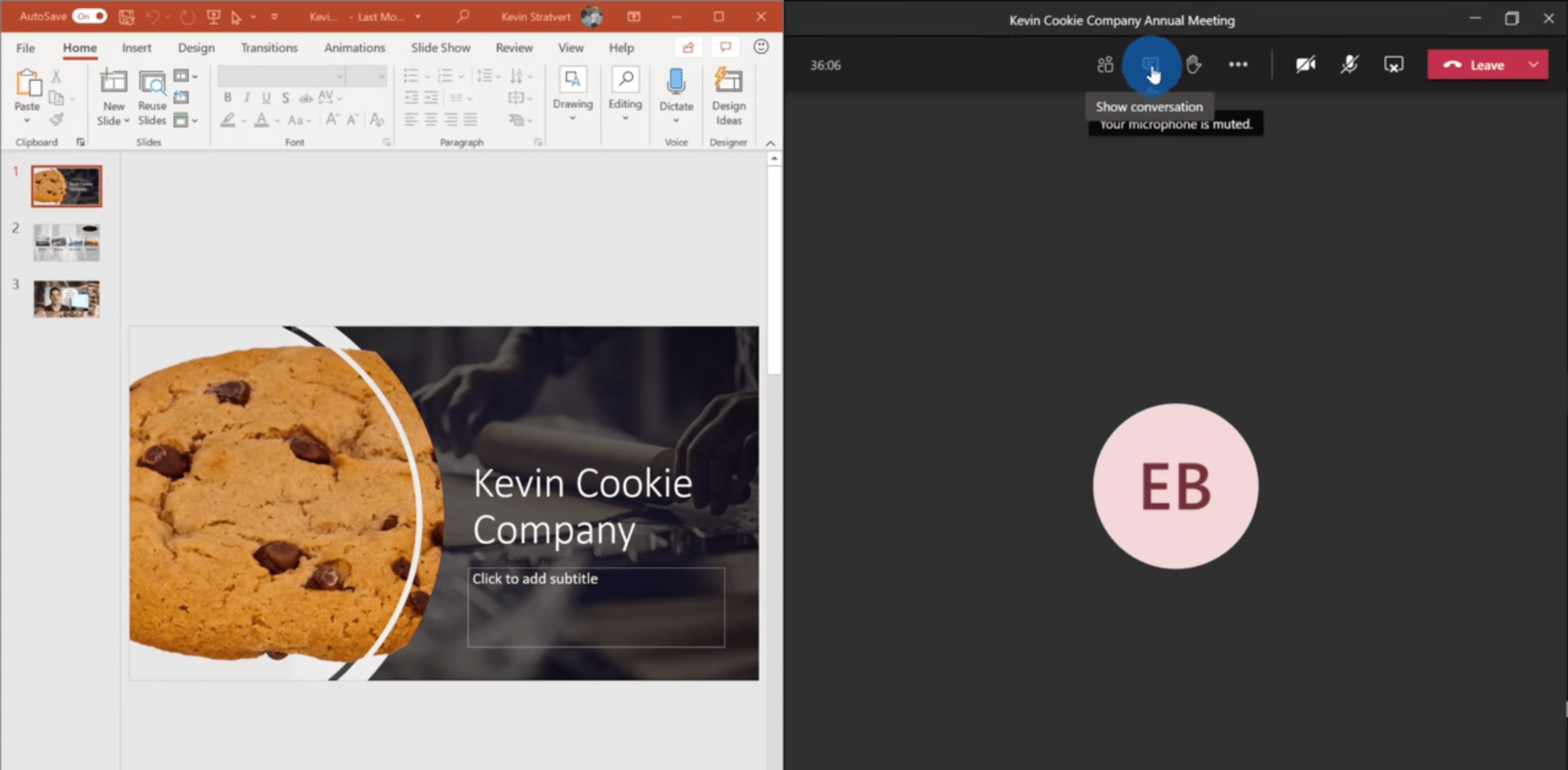
Task: Open the line spacing dropdown
Action: pyautogui.click(x=488, y=76)
